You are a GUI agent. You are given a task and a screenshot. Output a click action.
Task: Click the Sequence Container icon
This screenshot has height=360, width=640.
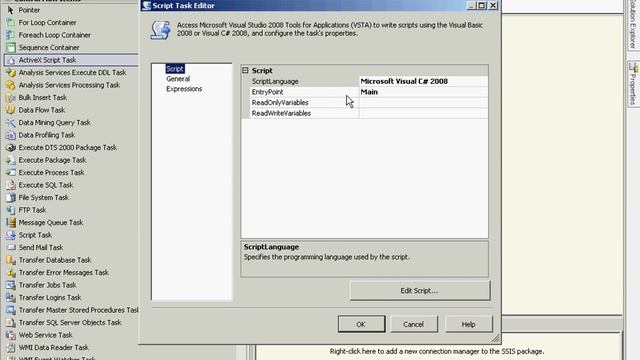tap(11, 47)
